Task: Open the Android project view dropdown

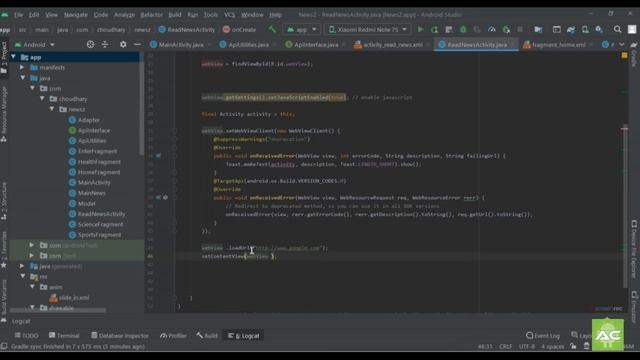Action: point(34,44)
